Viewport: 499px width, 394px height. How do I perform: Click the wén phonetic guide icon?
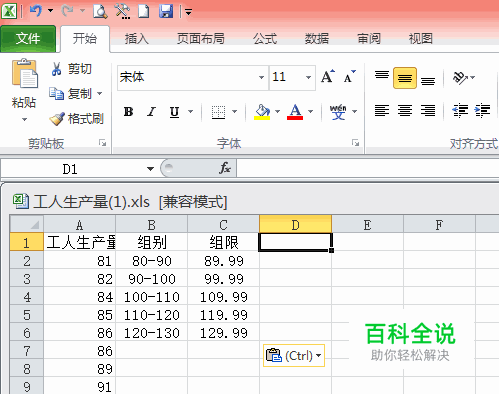338,112
